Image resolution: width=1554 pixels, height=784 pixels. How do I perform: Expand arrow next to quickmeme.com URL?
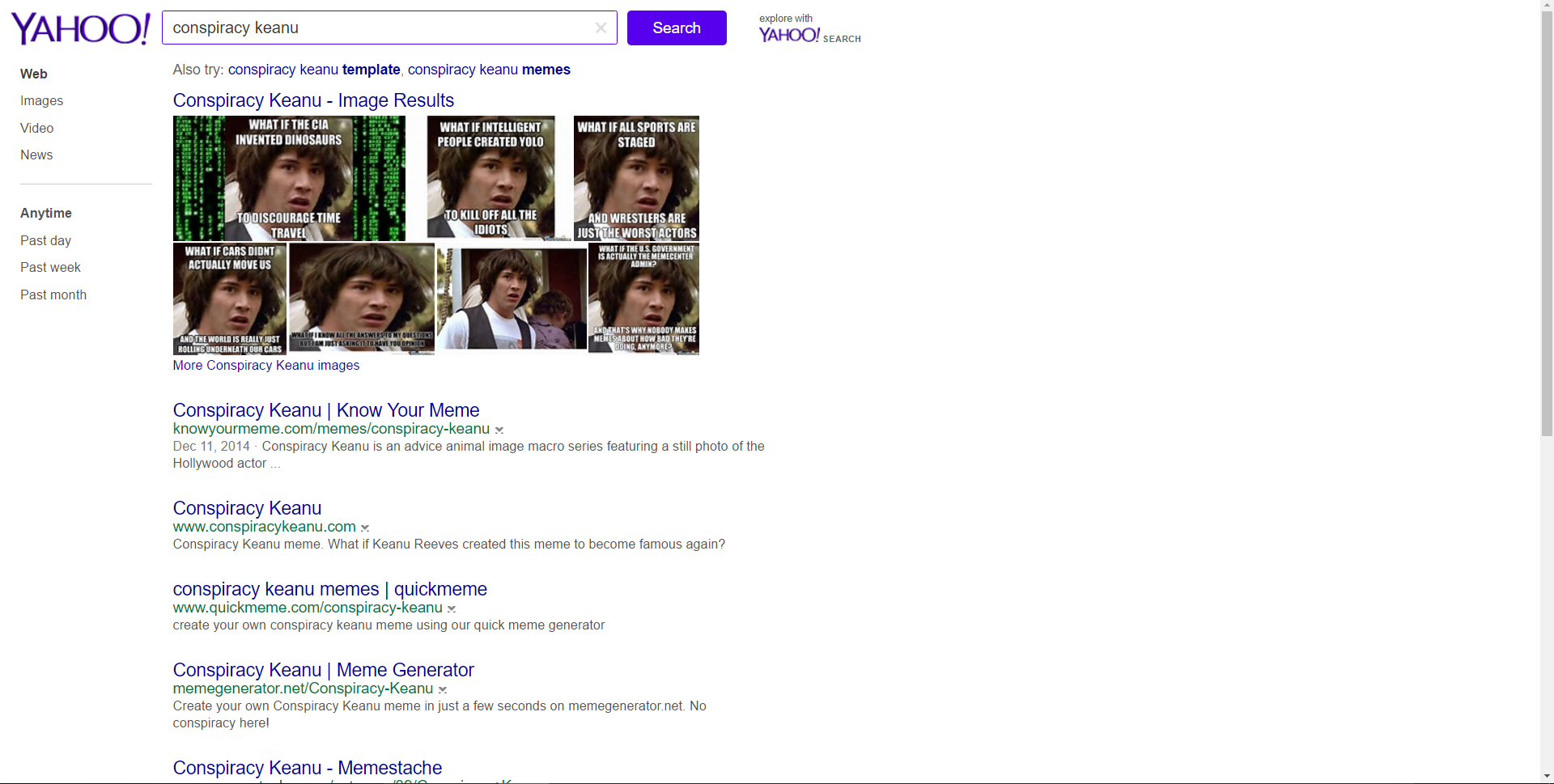[x=452, y=609]
